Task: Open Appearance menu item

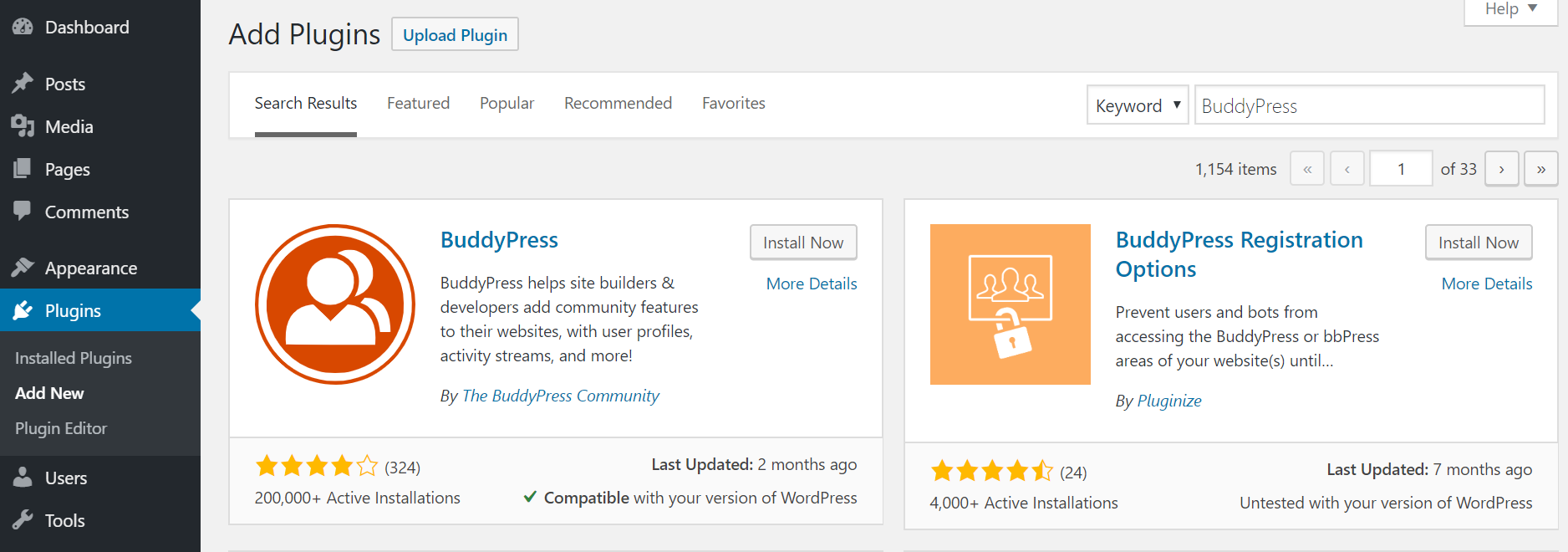Action: coord(100,268)
